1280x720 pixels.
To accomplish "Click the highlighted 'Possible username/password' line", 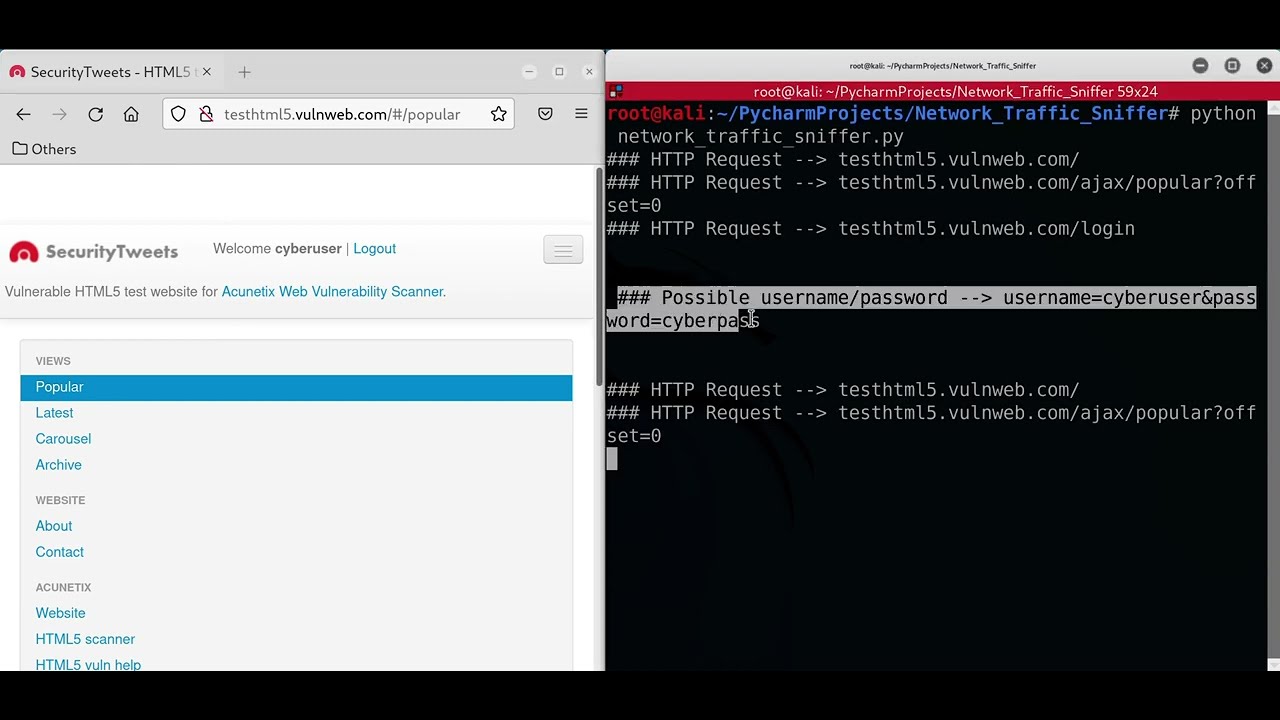I will (x=931, y=309).
